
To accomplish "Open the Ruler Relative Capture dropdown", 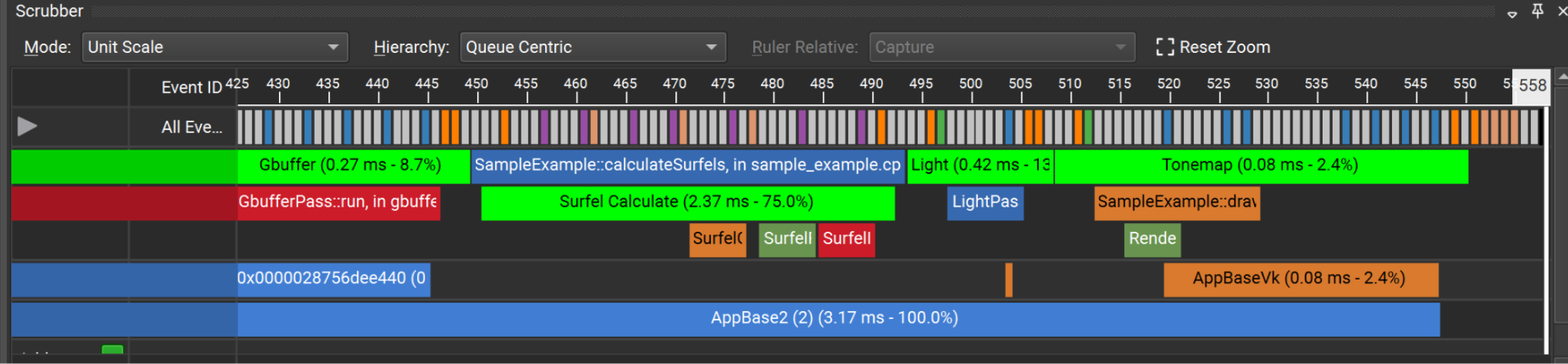I will tap(1001, 47).
